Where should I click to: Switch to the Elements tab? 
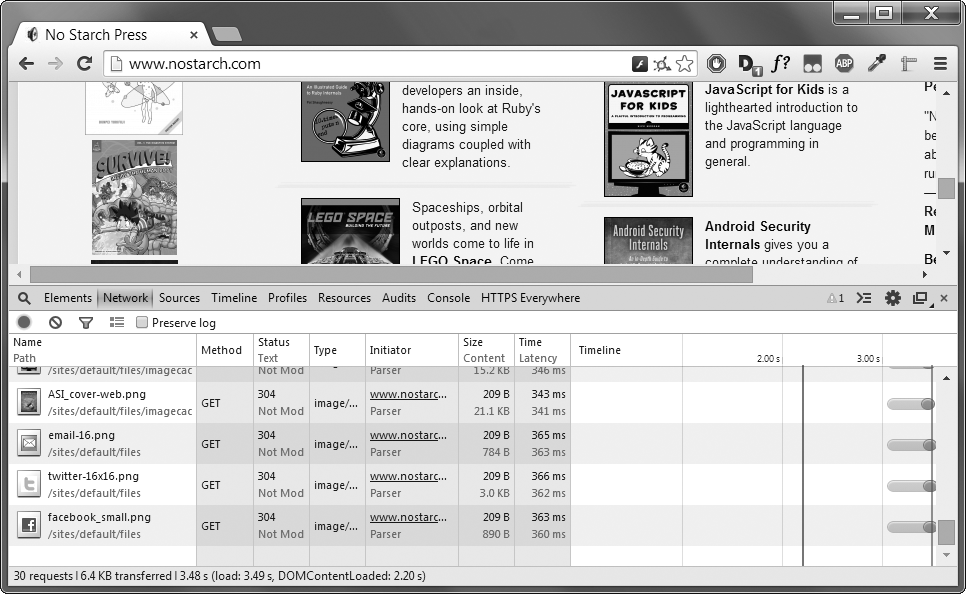(x=68, y=298)
